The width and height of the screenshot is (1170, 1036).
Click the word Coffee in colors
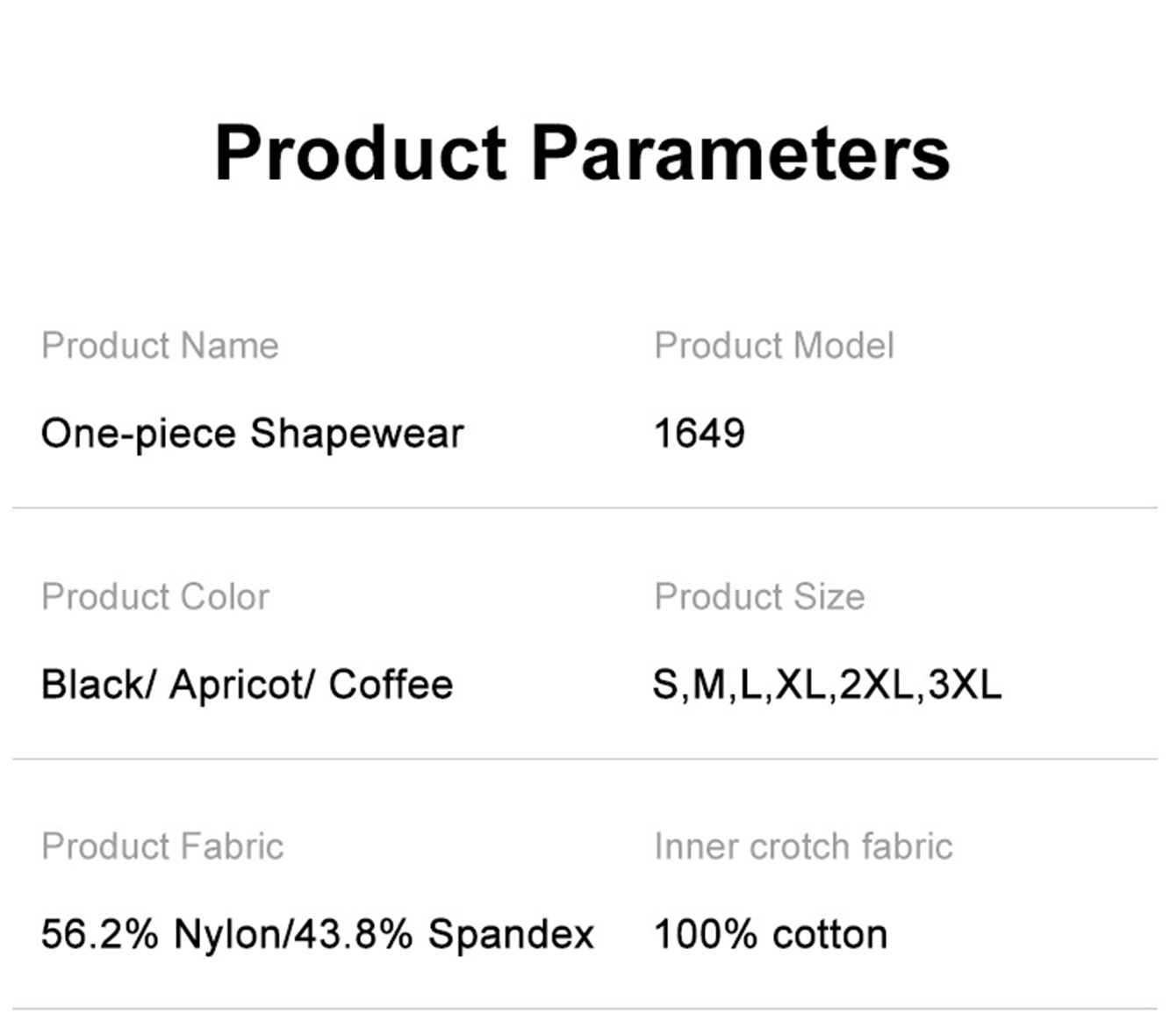391,684
